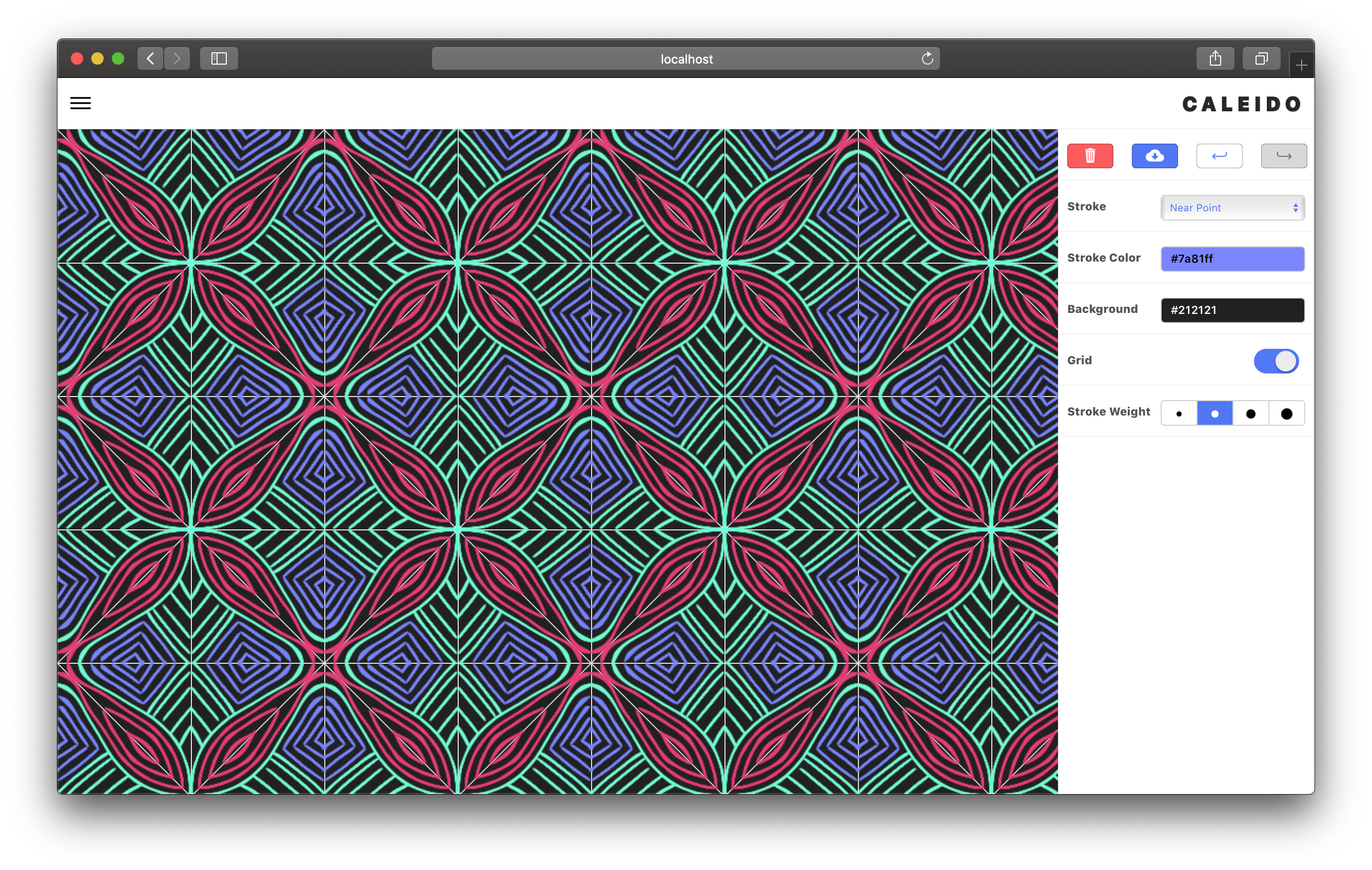Click the CALEIDO logo title
This screenshot has width=1372, height=870.
1242,104
